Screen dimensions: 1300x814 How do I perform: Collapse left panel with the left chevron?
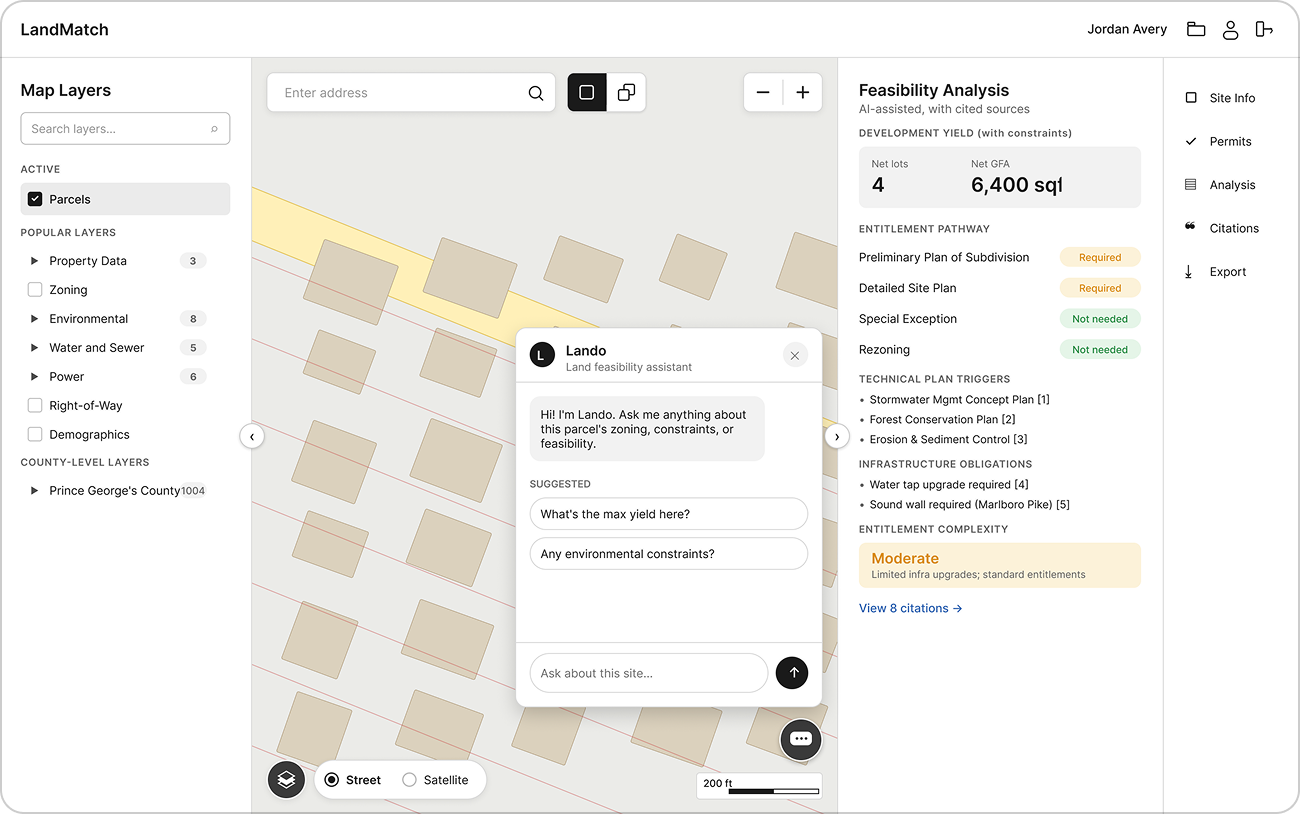point(252,436)
